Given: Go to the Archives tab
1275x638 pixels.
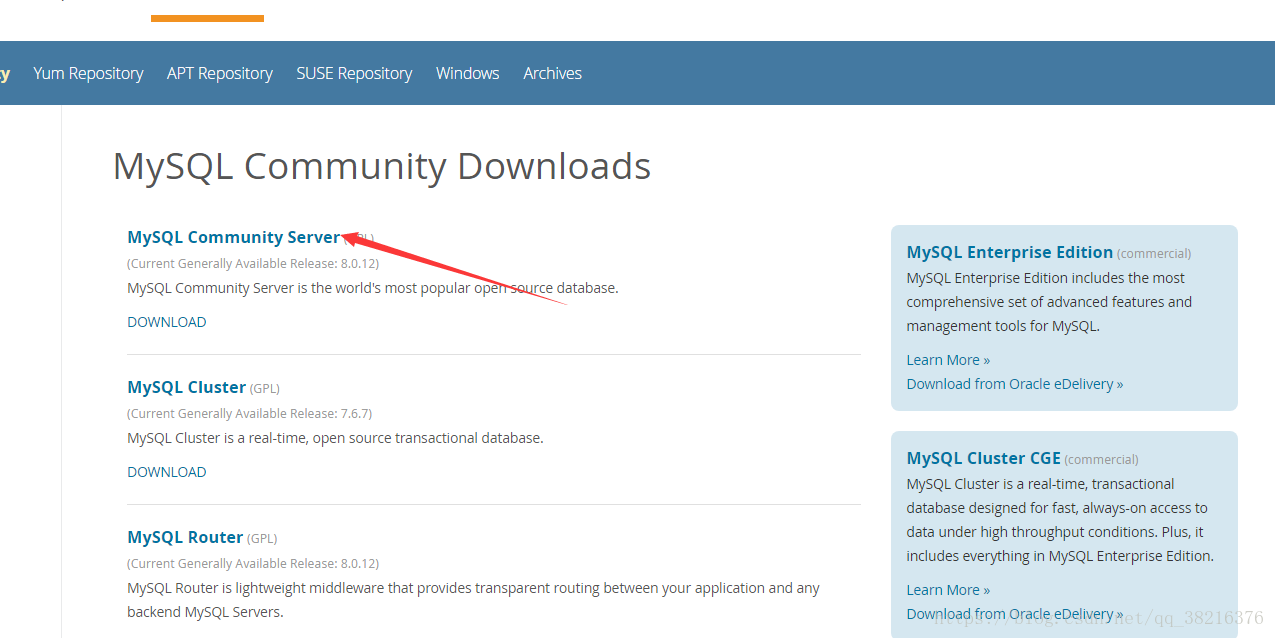Looking at the screenshot, I should 552,73.
